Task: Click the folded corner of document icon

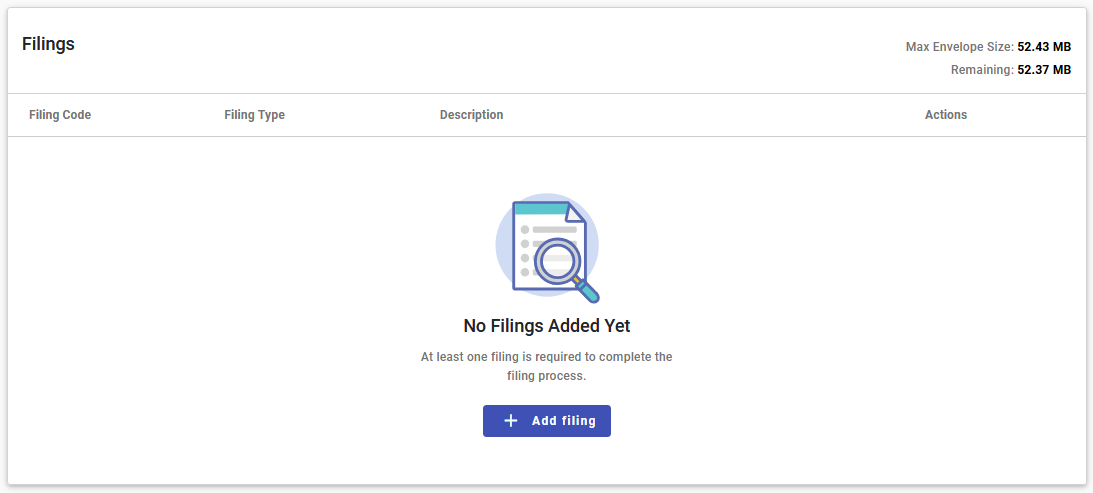Action: 575,213
